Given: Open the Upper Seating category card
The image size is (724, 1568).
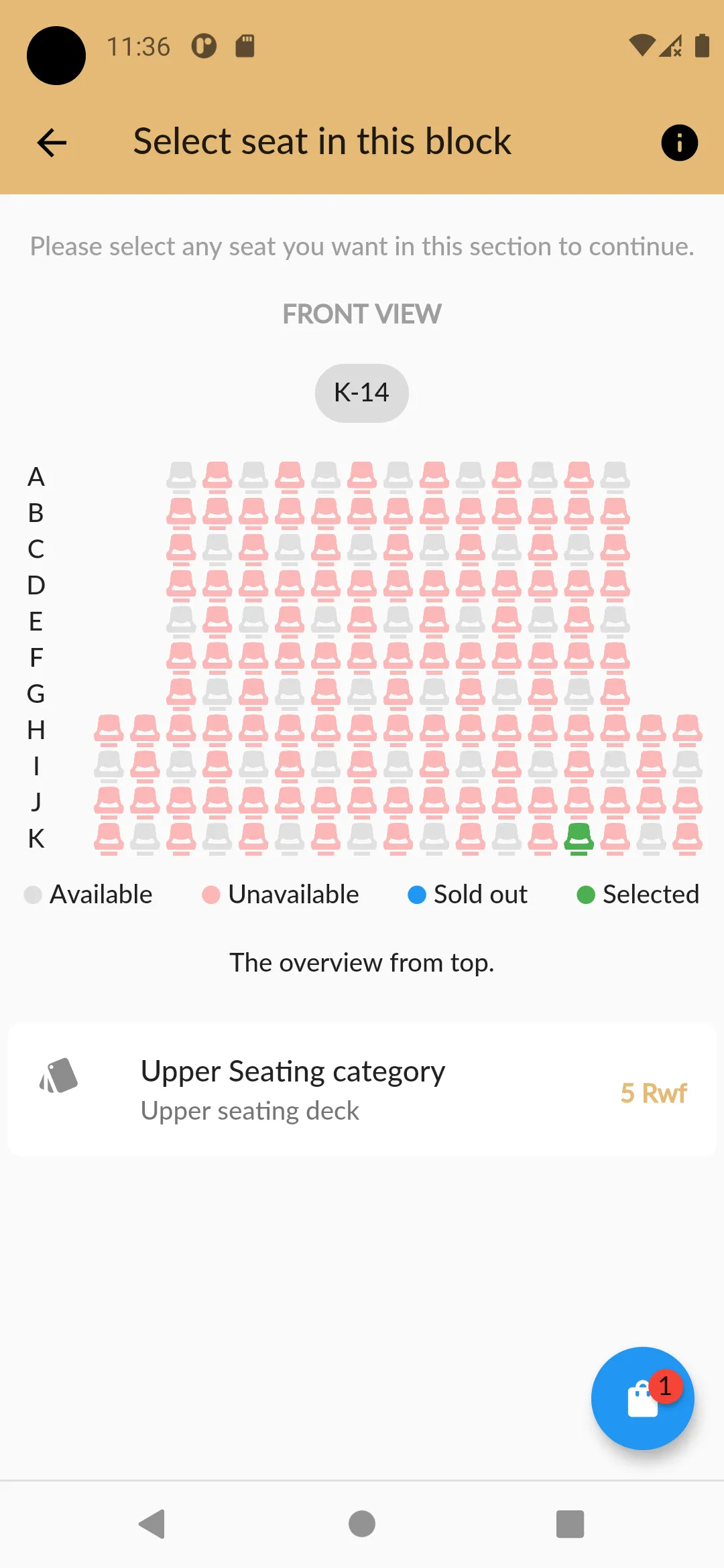Looking at the screenshot, I should 362,1089.
